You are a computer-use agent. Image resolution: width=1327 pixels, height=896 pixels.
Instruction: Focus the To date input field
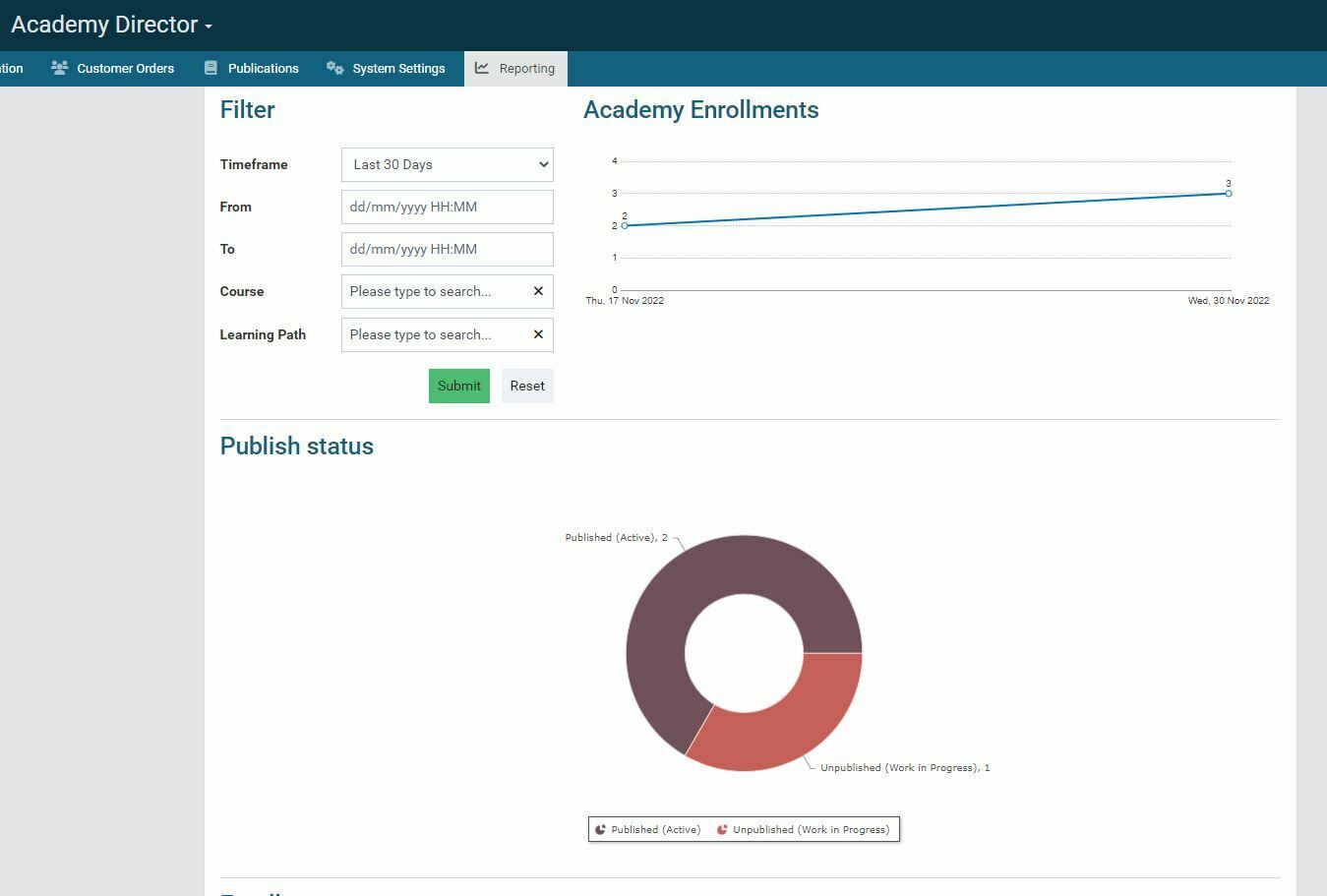coord(447,249)
